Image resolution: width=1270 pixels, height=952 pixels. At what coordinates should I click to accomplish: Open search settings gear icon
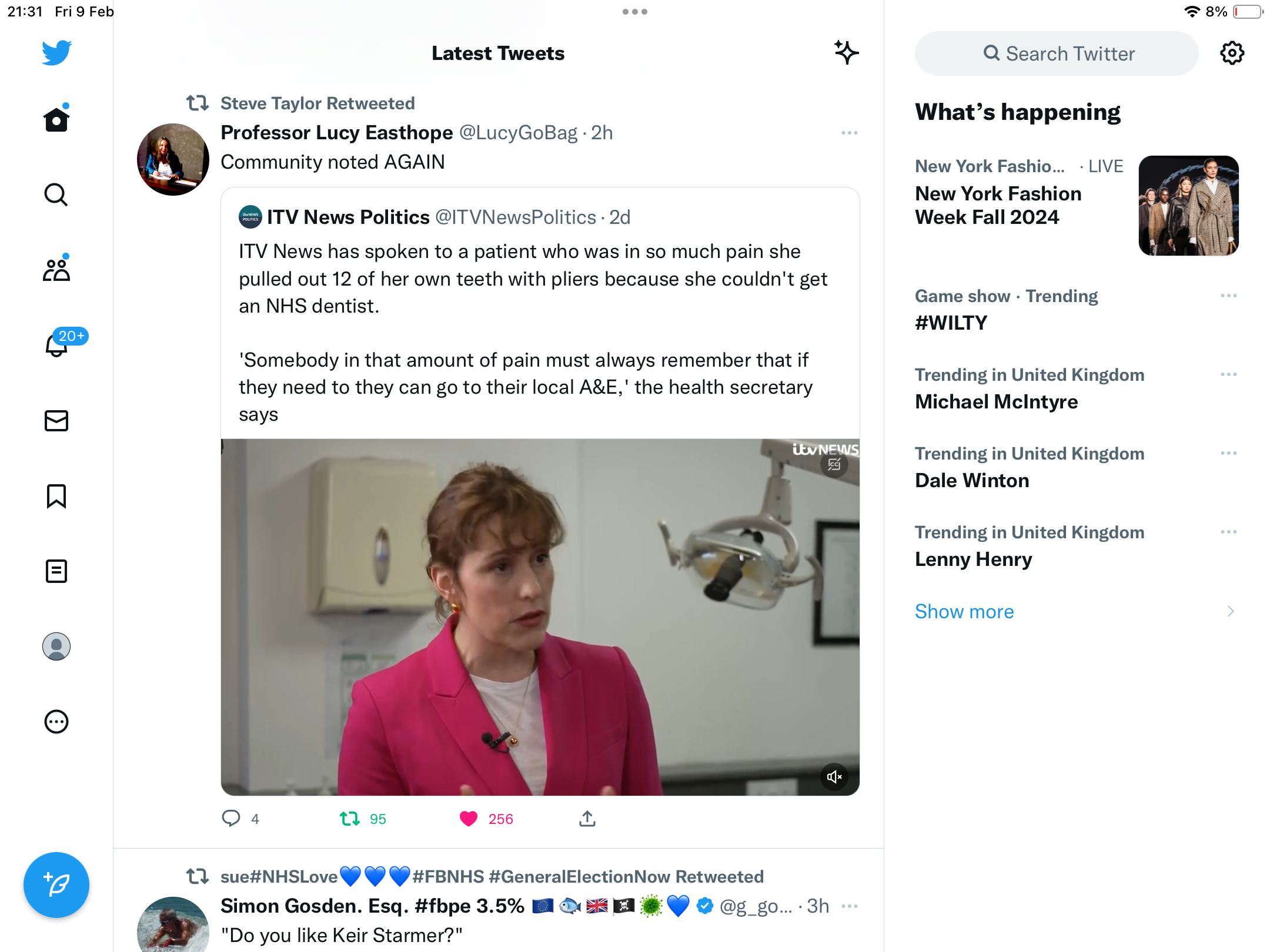click(1232, 53)
